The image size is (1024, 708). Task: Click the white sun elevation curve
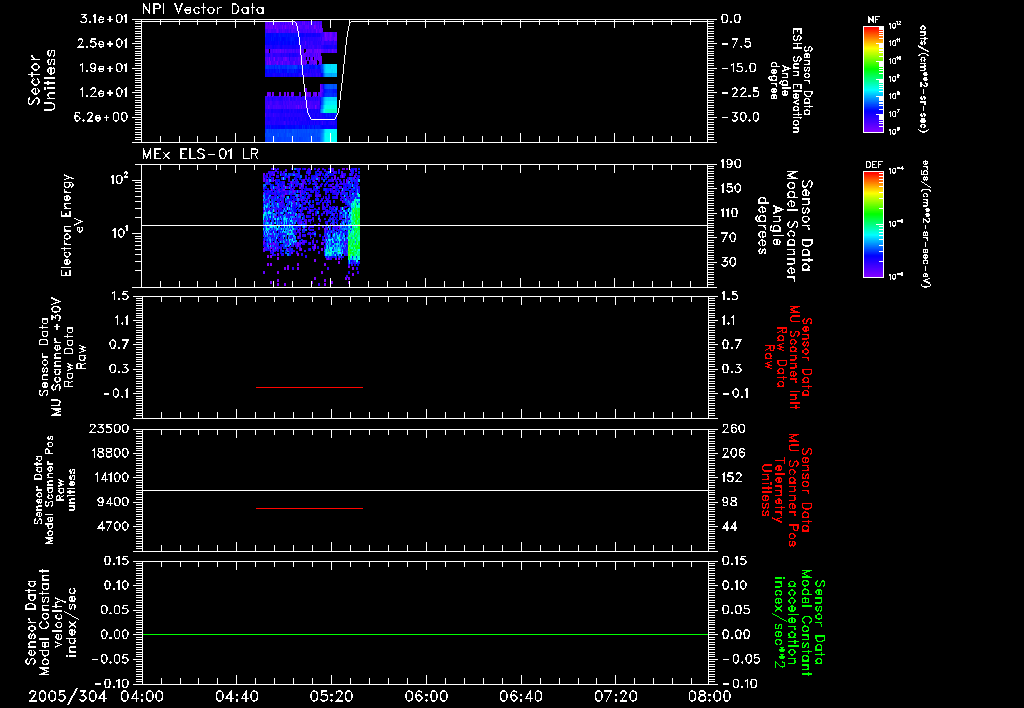[322, 120]
